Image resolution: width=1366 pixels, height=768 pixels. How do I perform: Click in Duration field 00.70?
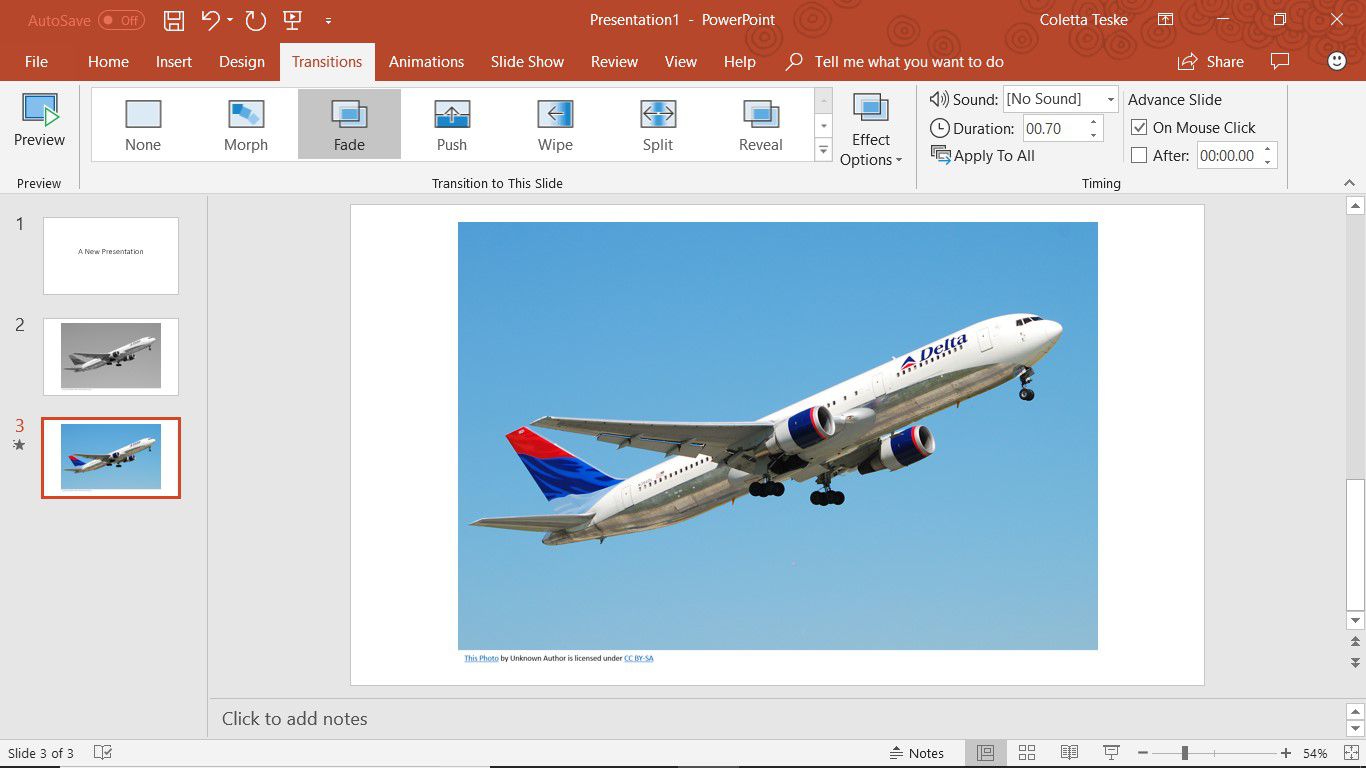[1053, 128]
